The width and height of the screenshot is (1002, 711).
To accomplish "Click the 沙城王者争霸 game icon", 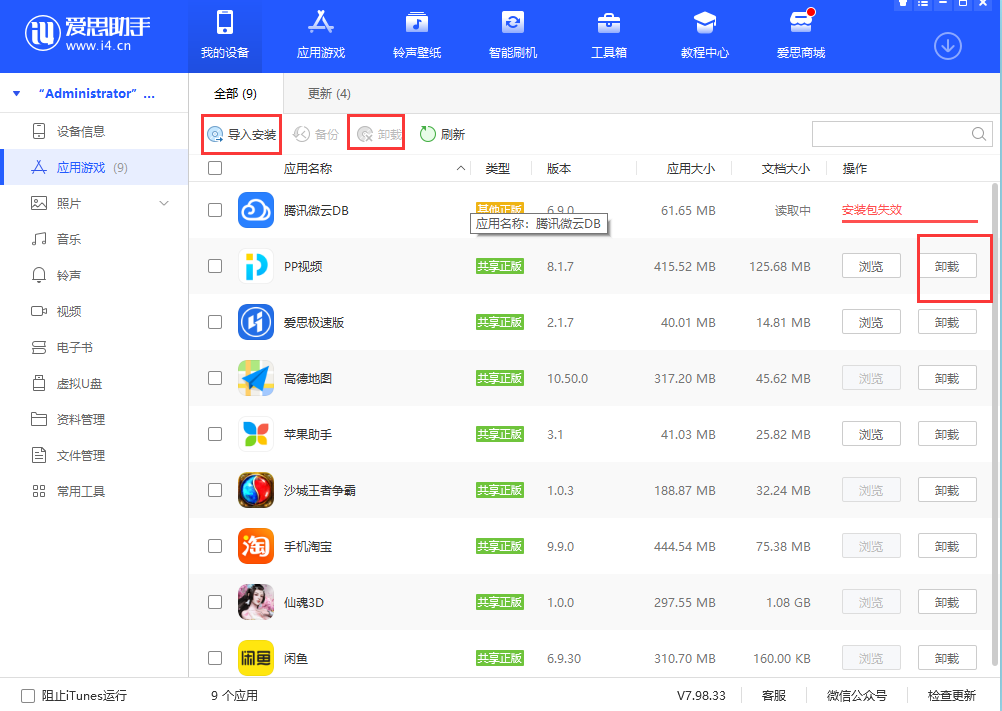I will pos(256,490).
